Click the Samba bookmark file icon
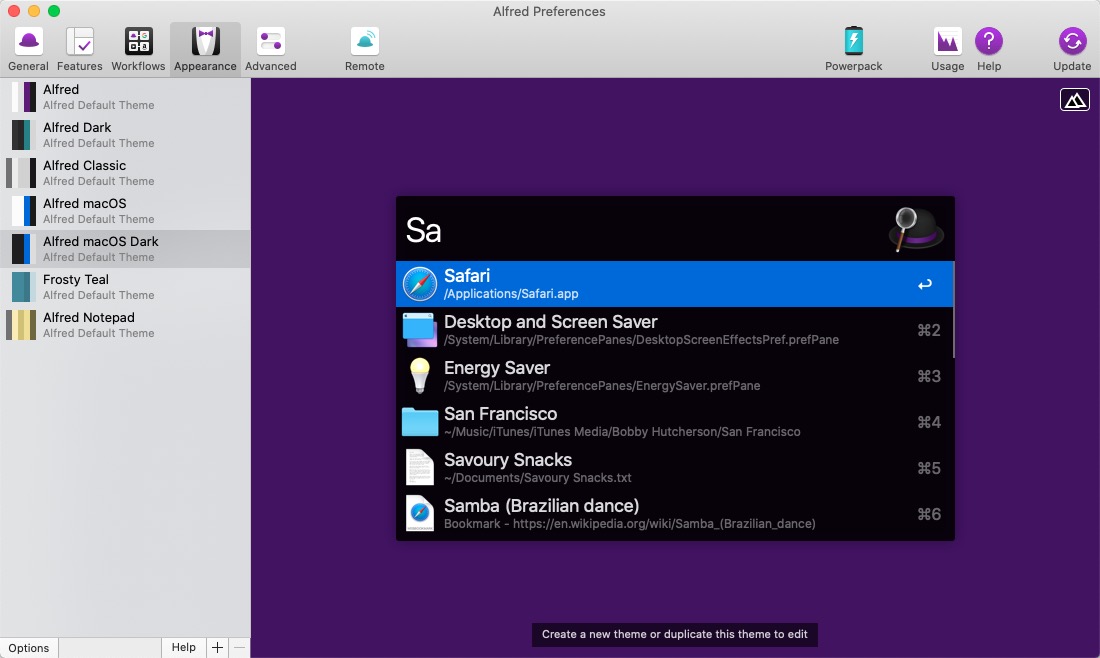 (420, 513)
